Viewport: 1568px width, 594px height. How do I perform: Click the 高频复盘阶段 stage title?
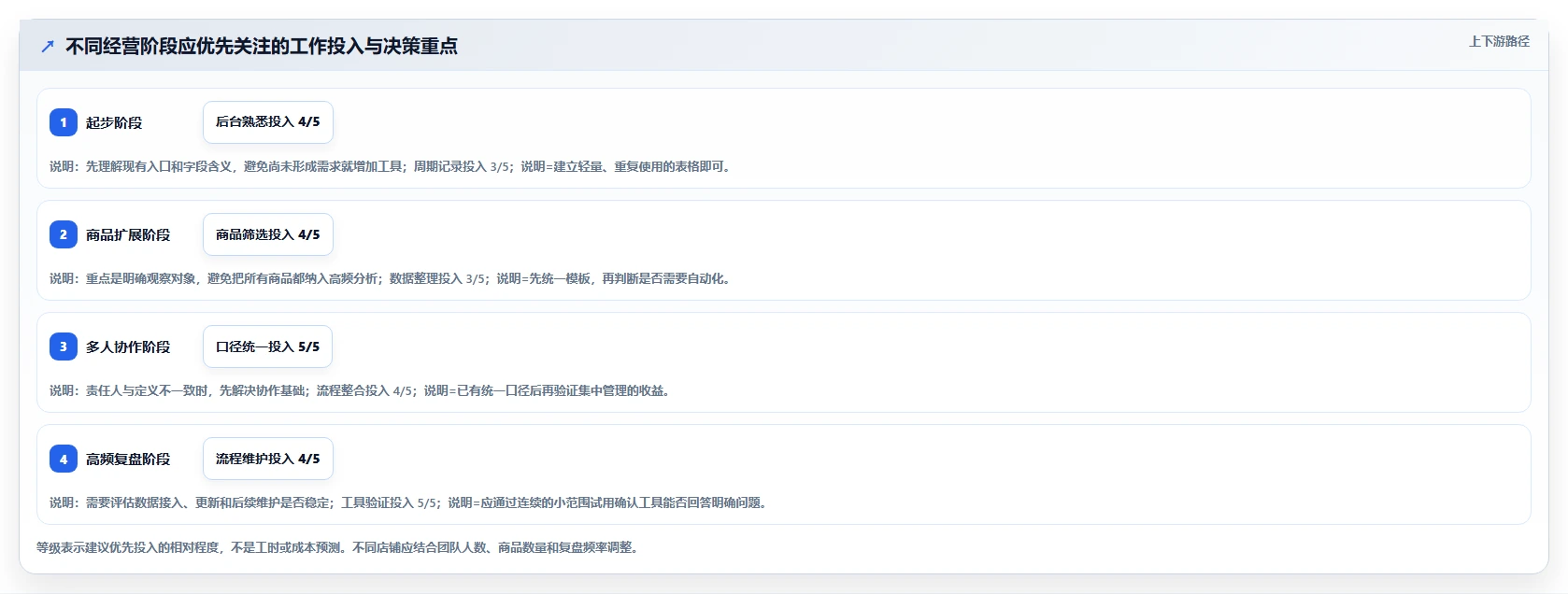(128, 459)
